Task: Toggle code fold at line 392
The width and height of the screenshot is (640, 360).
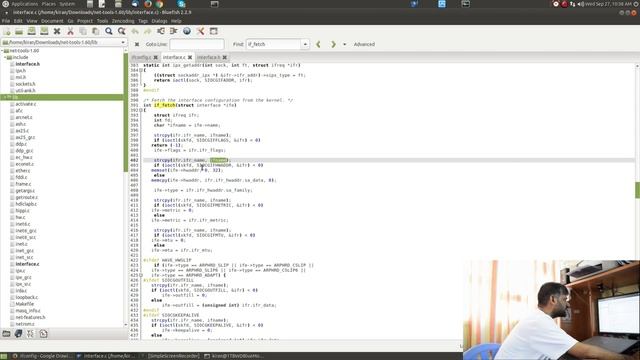Action: click(141, 110)
